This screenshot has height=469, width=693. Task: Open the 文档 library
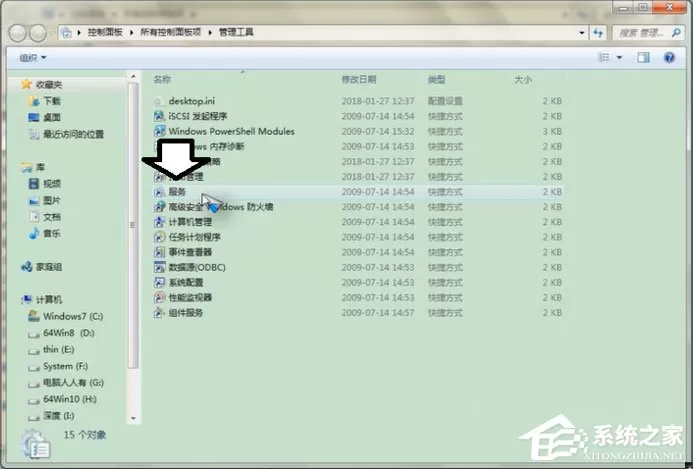pos(52,217)
